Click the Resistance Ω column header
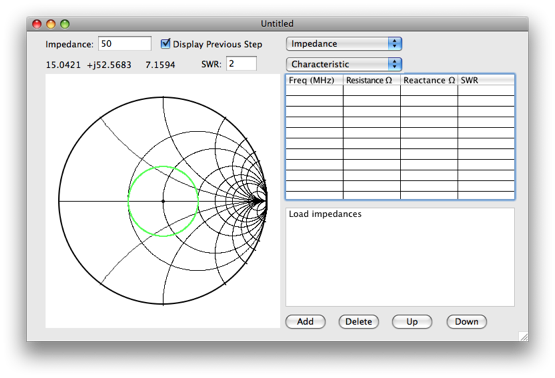Viewport: 555px width, 378px height. (372, 80)
